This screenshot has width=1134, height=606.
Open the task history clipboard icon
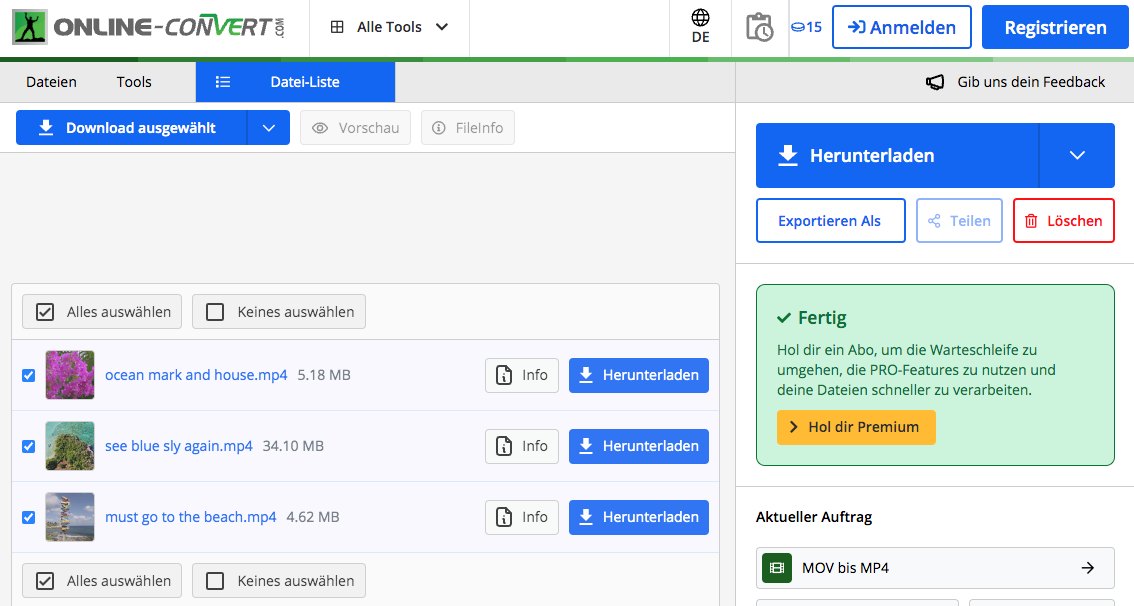pos(759,27)
